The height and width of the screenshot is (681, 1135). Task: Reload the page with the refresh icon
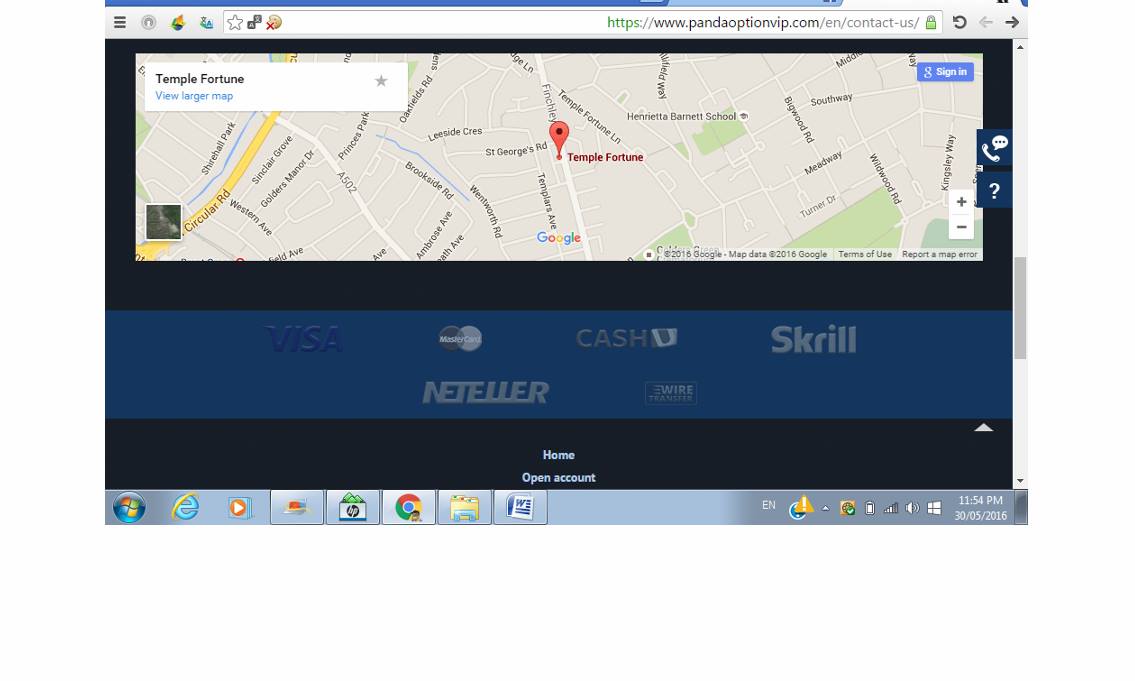[959, 22]
